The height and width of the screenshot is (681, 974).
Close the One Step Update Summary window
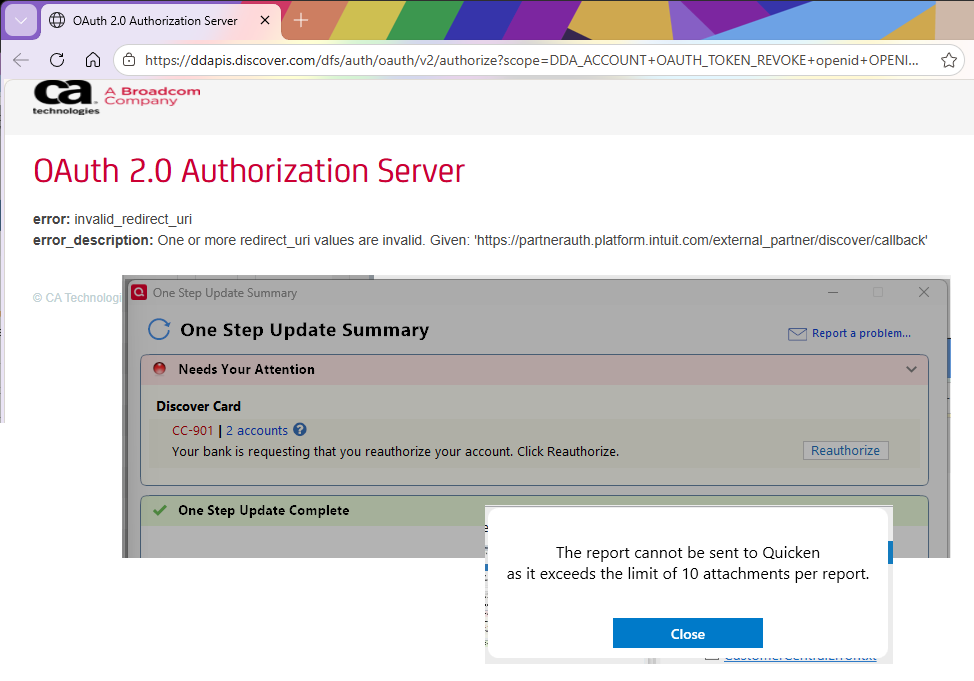(924, 292)
